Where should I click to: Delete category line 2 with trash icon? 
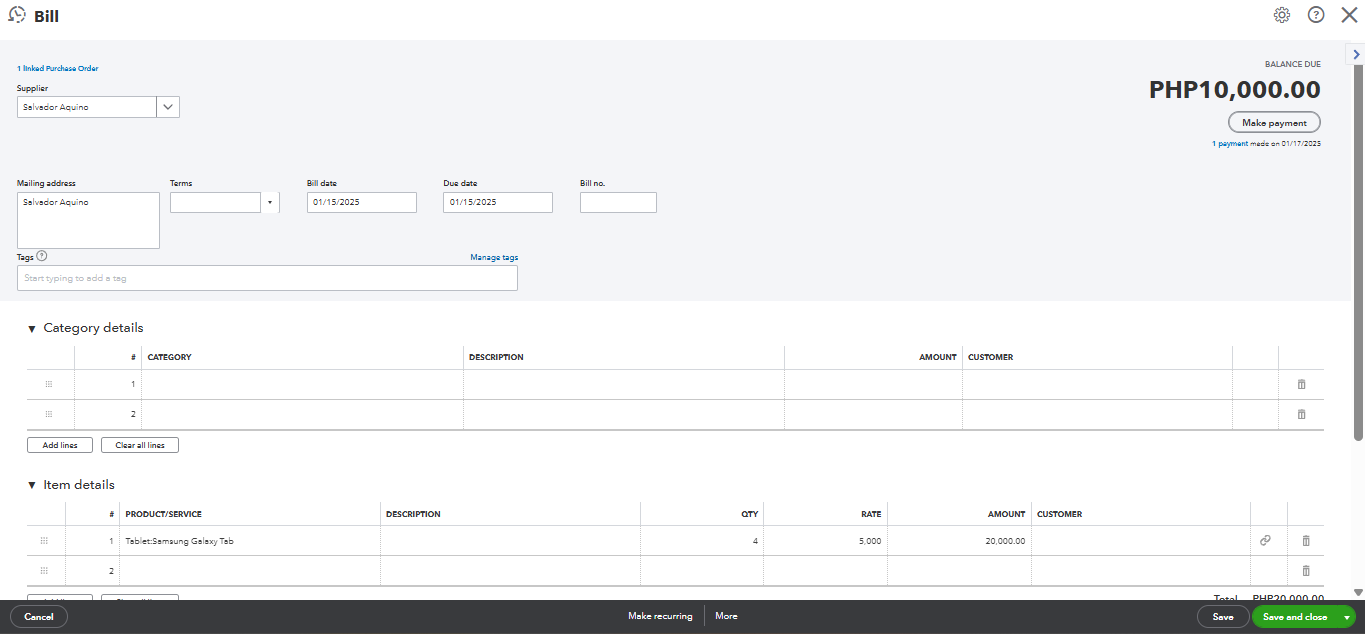point(1301,414)
